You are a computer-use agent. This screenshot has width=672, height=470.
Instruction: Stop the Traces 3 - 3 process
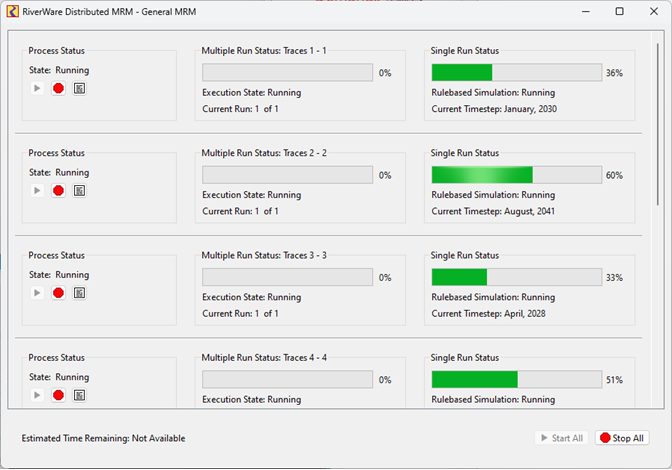(58, 293)
